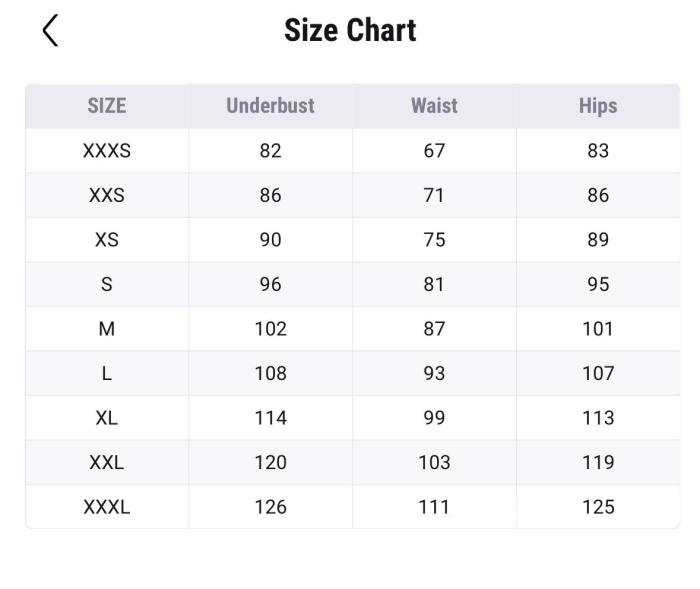Click the Waist column header
This screenshot has width=700, height=589.
[434, 106]
